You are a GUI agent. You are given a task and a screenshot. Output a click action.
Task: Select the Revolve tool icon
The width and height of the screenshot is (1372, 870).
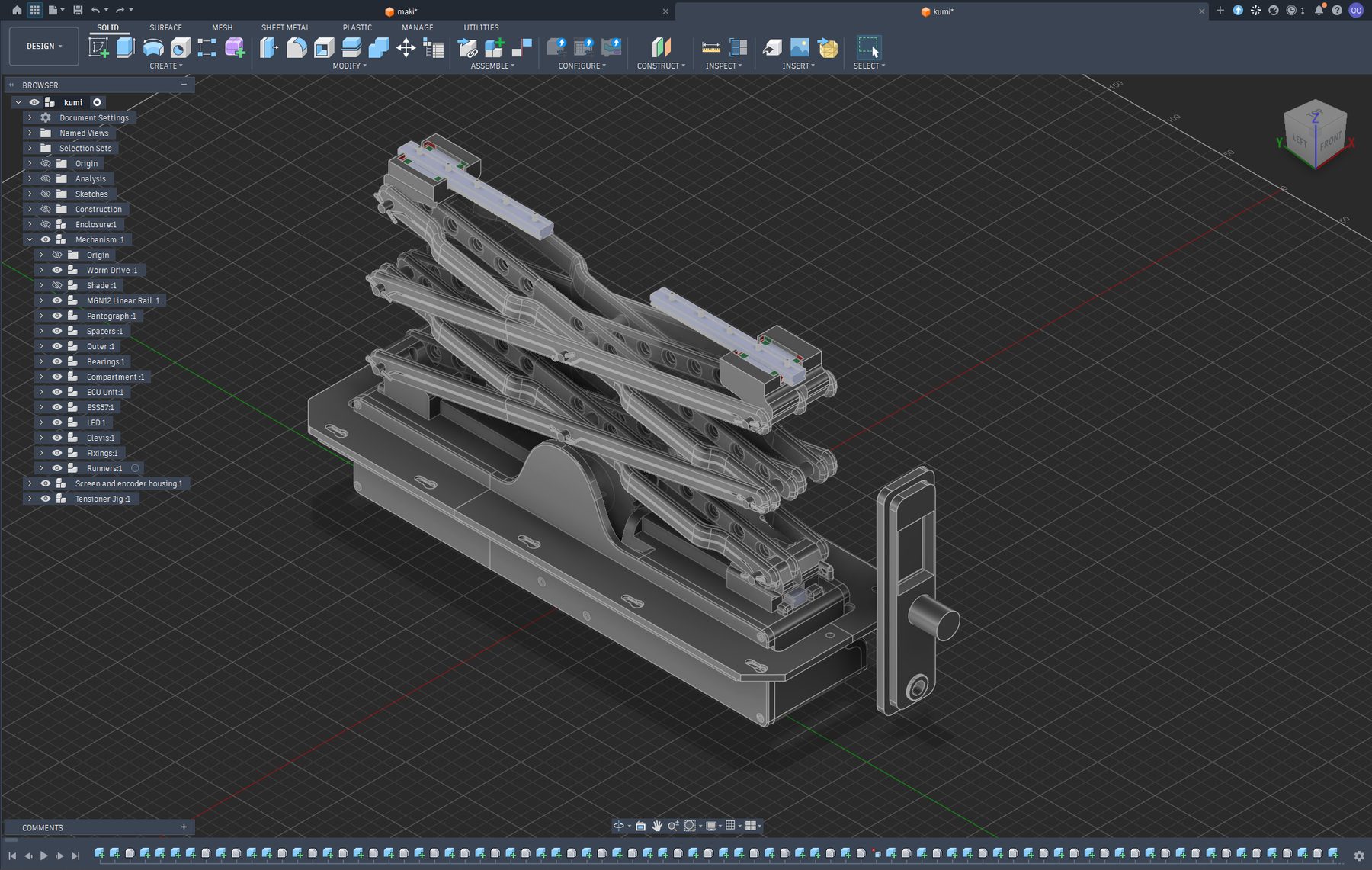(153, 47)
